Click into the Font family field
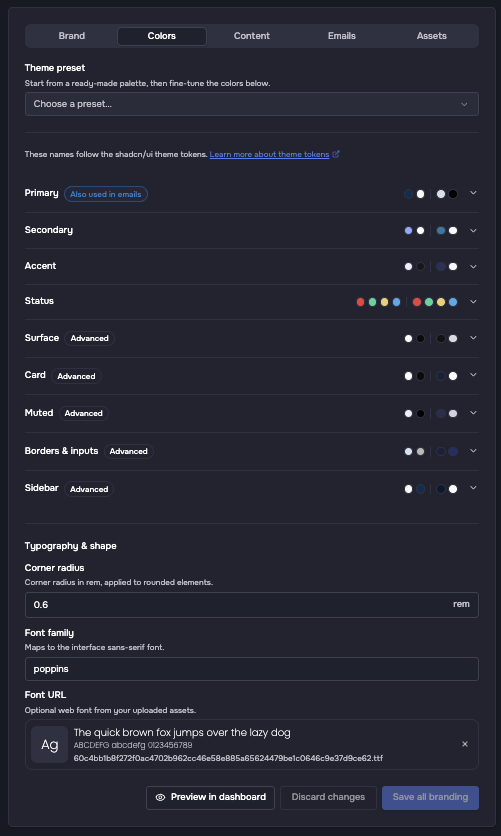501x836 pixels. point(252,669)
